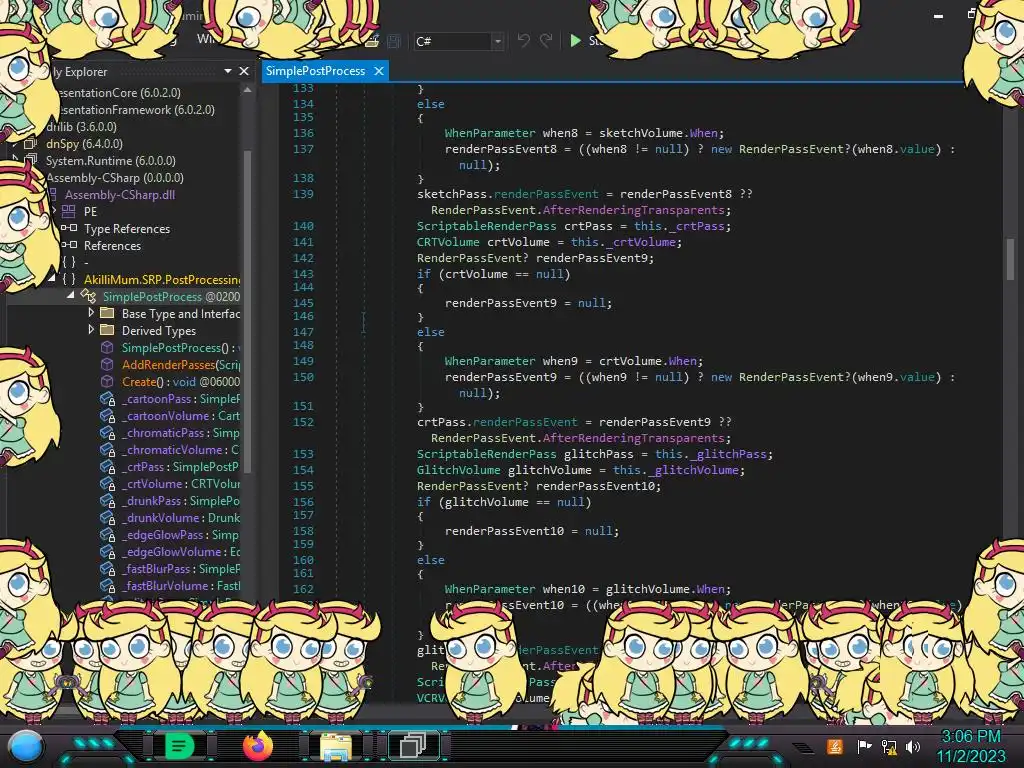Click the _crtPass reference on line 140
The width and height of the screenshot is (1024, 768).
click(700, 226)
